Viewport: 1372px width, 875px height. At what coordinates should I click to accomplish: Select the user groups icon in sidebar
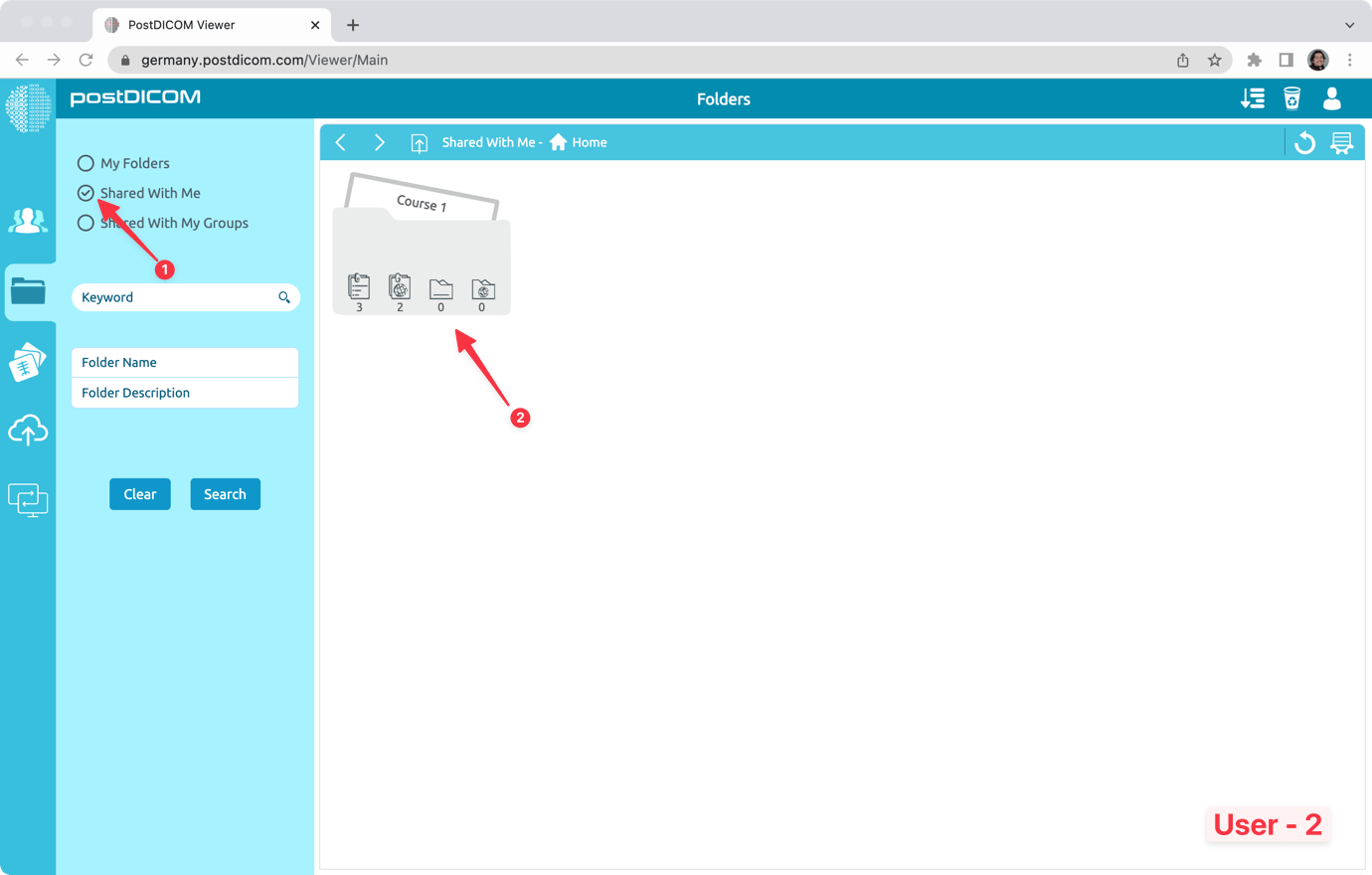coord(28,221)
